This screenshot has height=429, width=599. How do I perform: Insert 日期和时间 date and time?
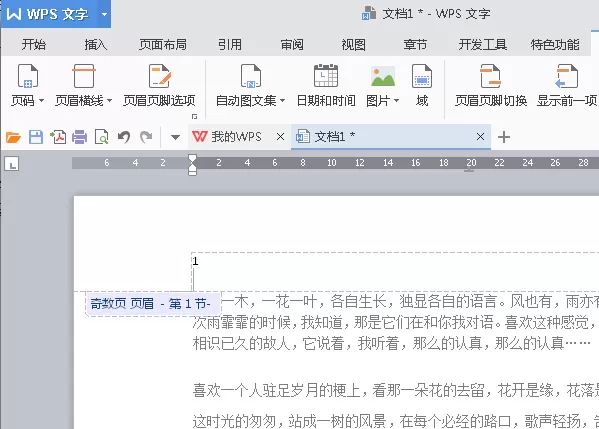(x=326, y=86)
